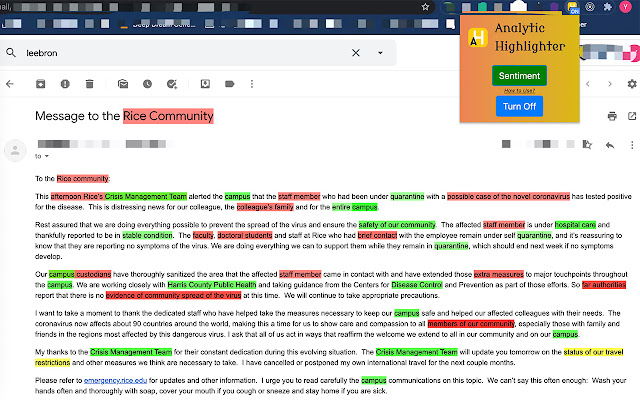Apply a label using the label icon
Screen dimensions: 640x400
point(231,83)
